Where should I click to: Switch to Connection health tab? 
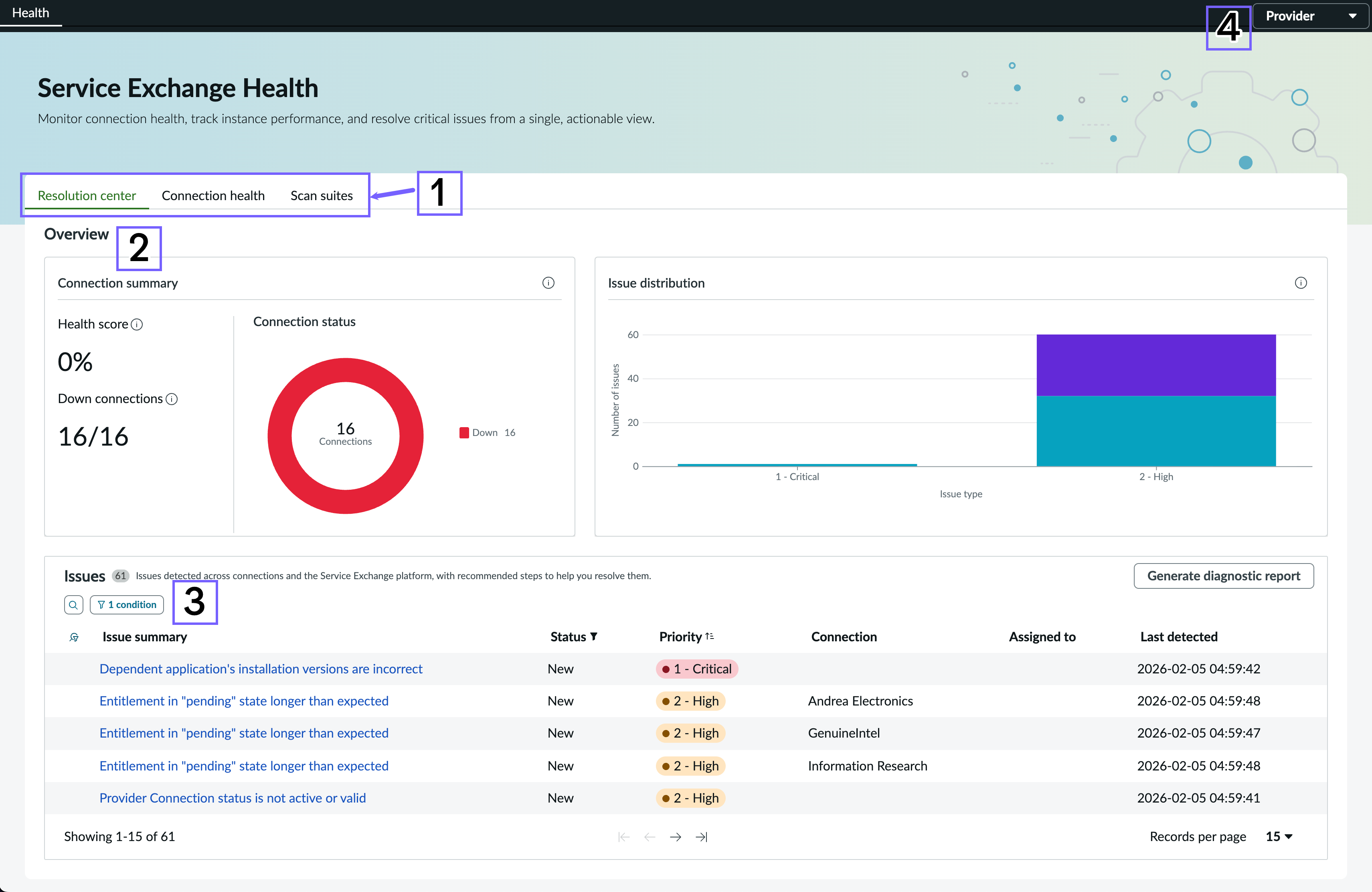click(213, 195)
